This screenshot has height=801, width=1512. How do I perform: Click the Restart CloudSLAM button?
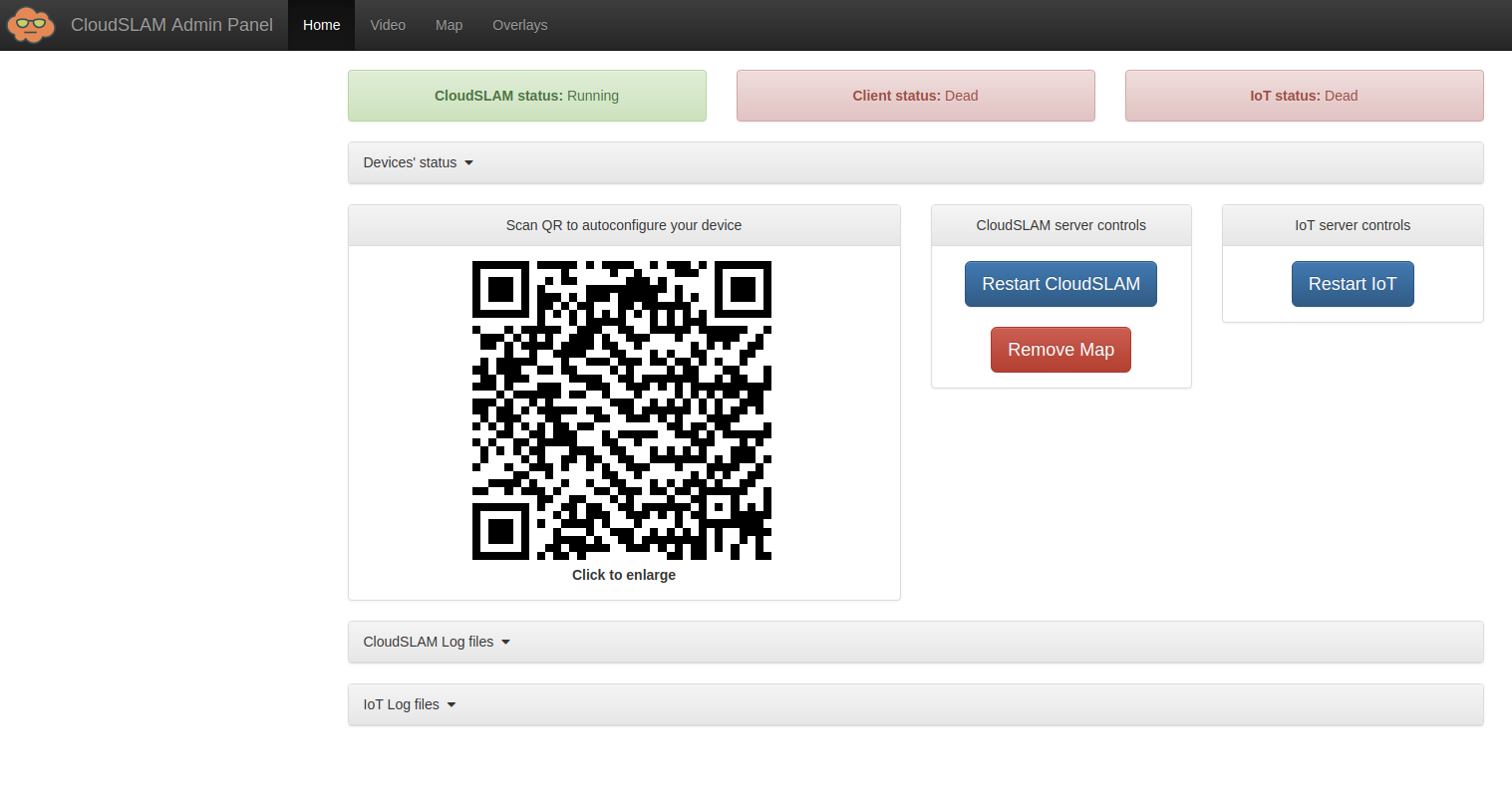pyautogui.click(x=1060, y=284)
